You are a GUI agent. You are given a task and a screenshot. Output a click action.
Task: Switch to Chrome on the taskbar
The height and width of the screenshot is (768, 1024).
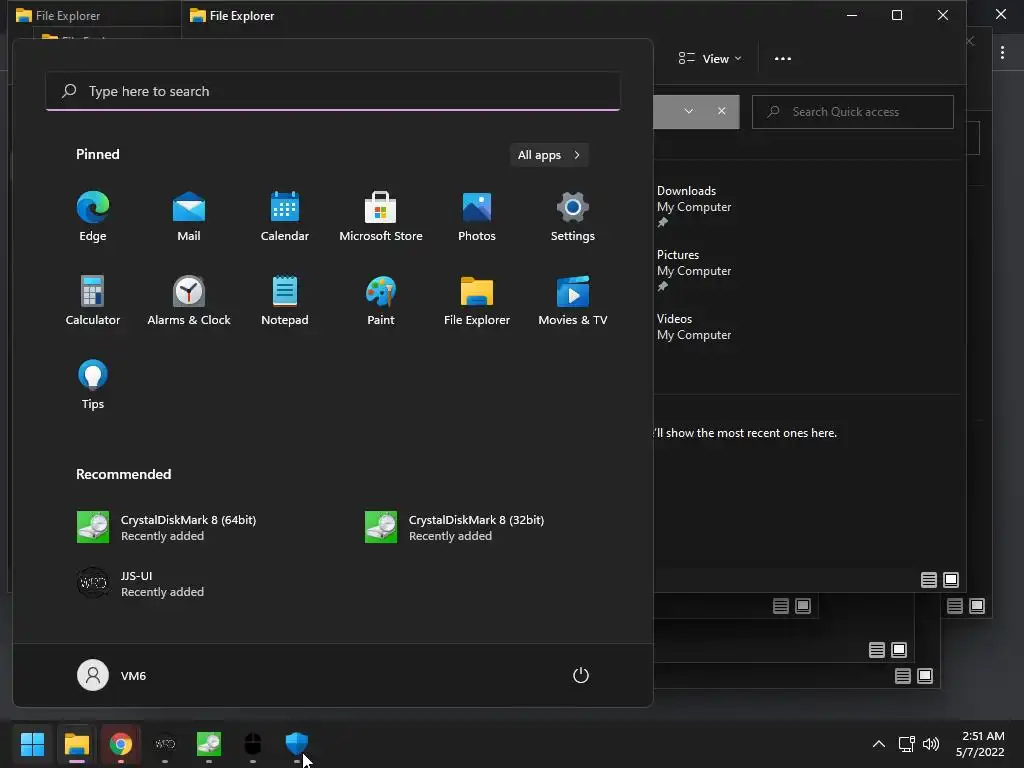point(121,743)
